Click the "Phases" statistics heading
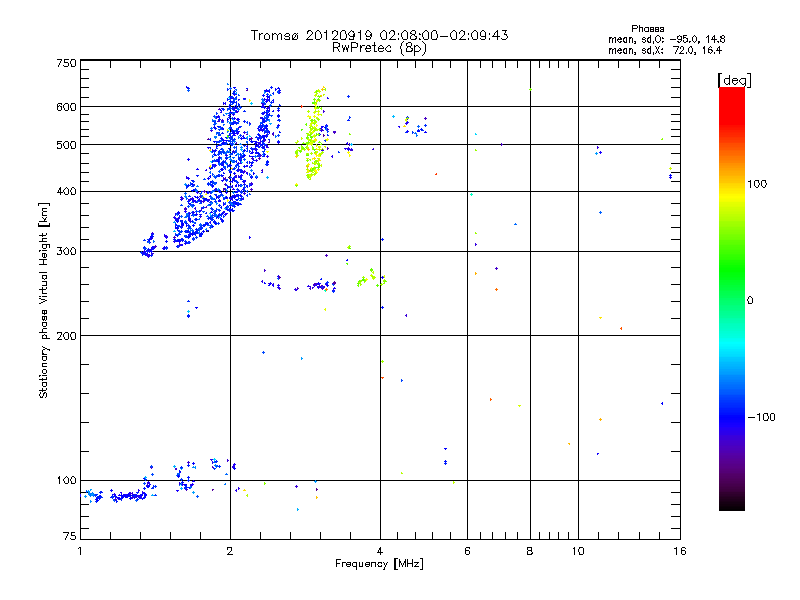The image size is (800, 600). click(647, 29)
